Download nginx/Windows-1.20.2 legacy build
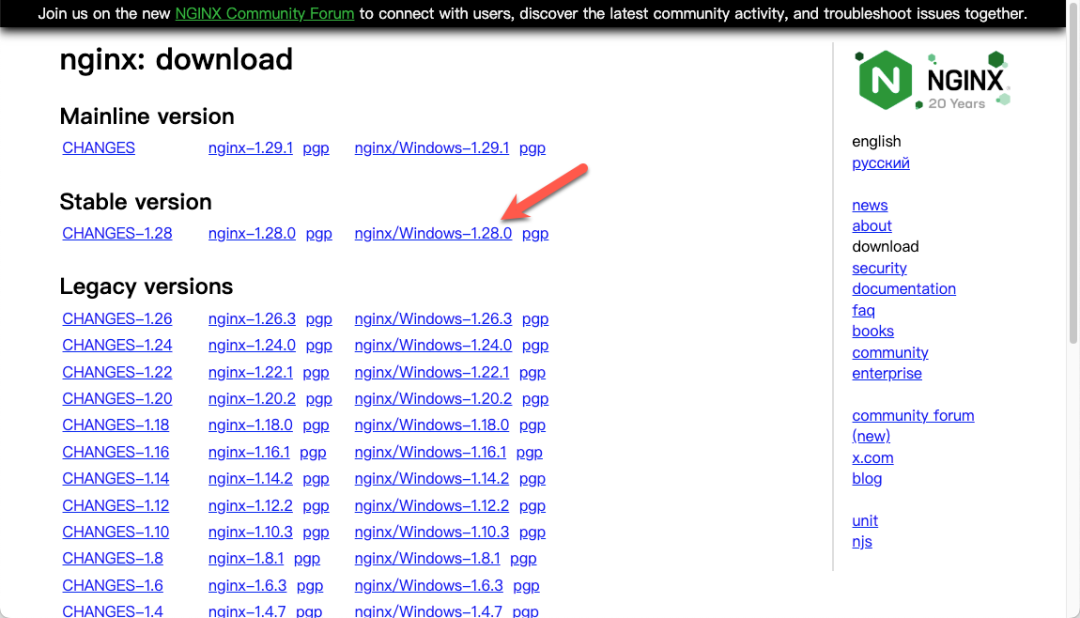This screenshot has width=1080, height=618. [433, 399]
